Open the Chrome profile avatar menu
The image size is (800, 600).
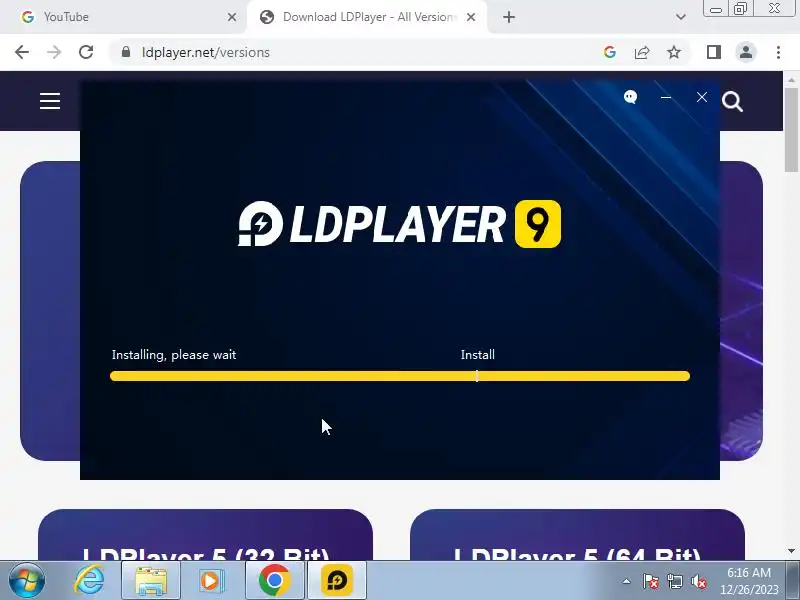pyautogui.click(x=746, y=52)
